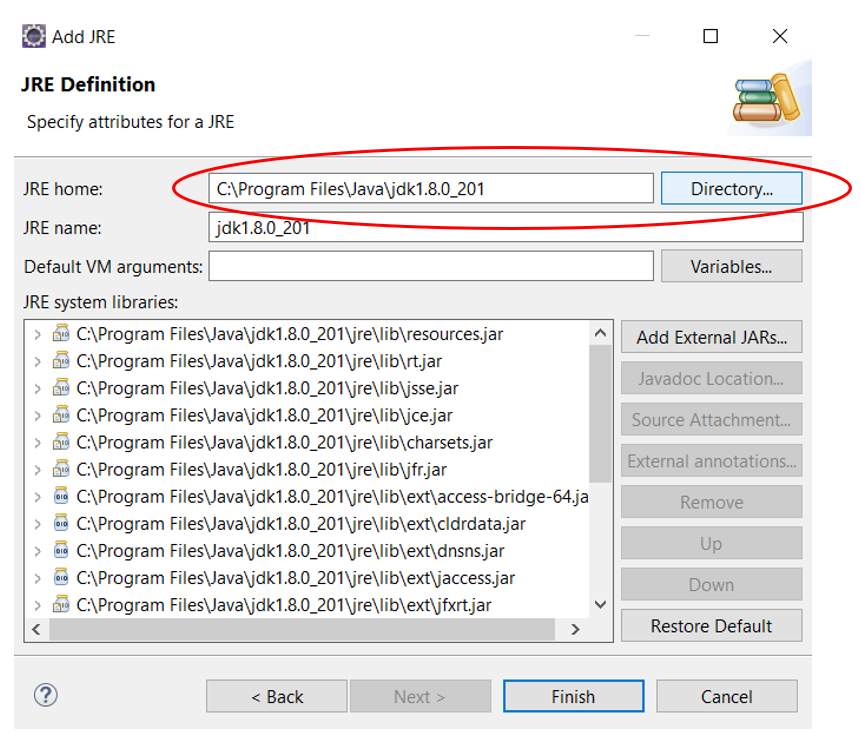The image size is (861, 743).
Task: Click the horizontal scrollbar thumb in libraries list
Action: coord(302,629)
